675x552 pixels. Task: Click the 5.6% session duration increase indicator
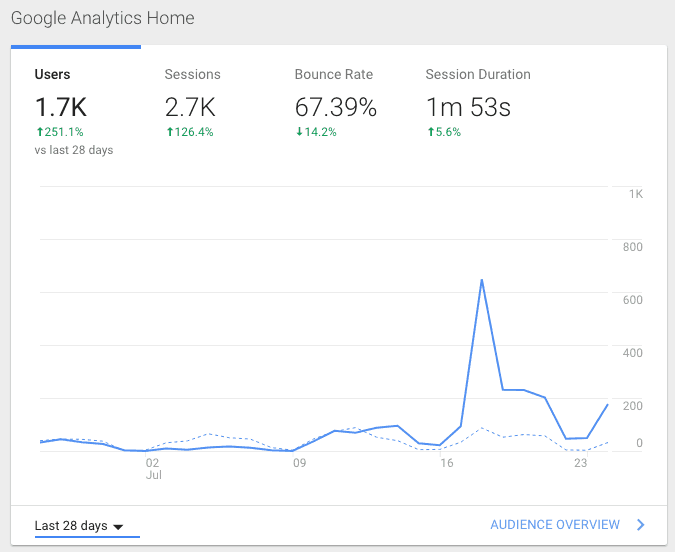click(x=444, y=132)
